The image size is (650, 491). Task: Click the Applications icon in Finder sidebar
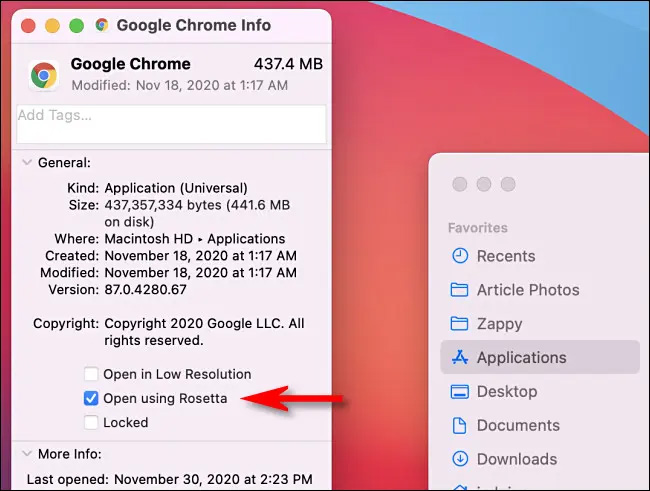point(460,357)
